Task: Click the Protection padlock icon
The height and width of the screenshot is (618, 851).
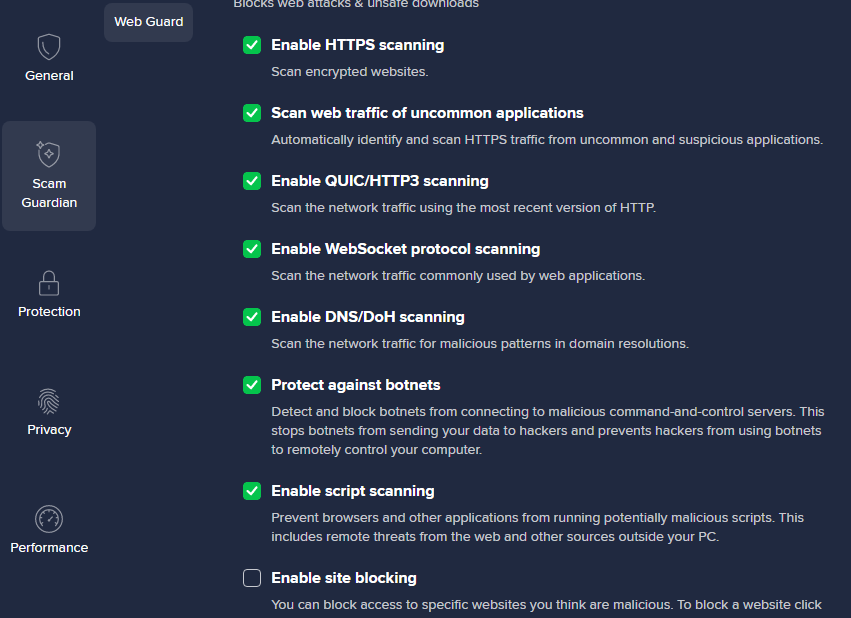Action: (49, 282)
